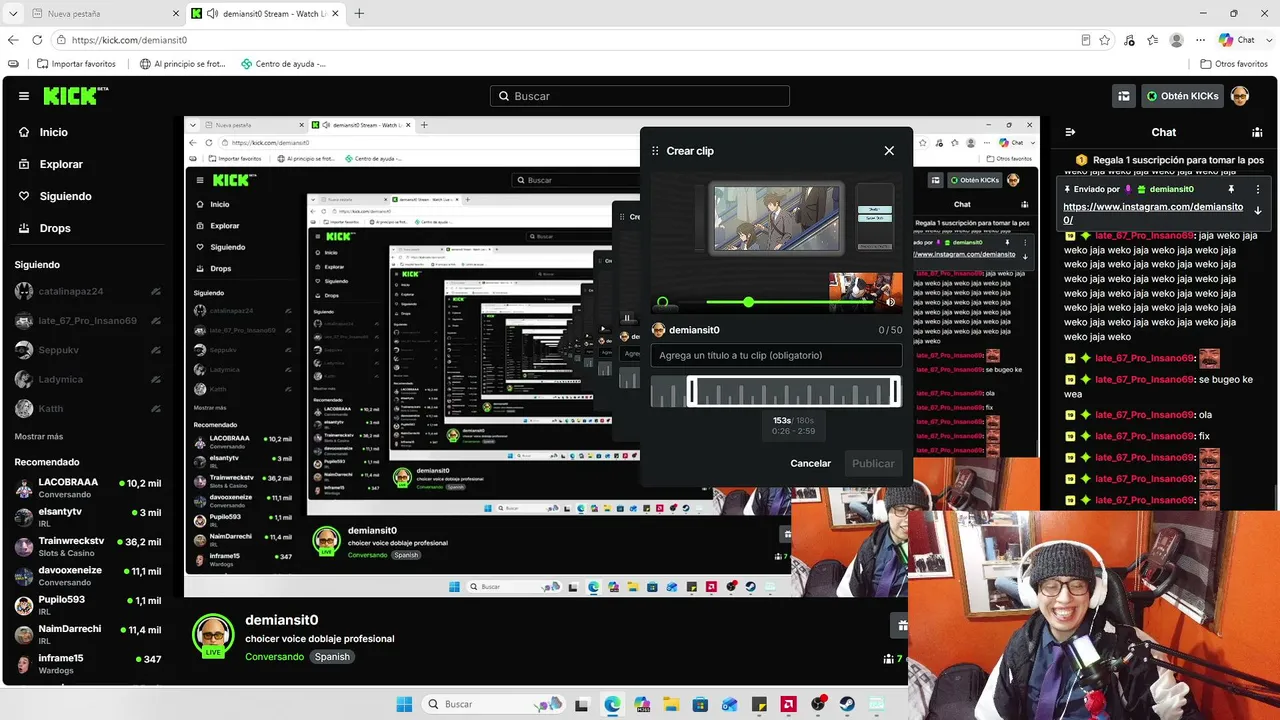Open the Centro de ayuda bookmark
The image size is (1280, 720).
click(284, 64)
